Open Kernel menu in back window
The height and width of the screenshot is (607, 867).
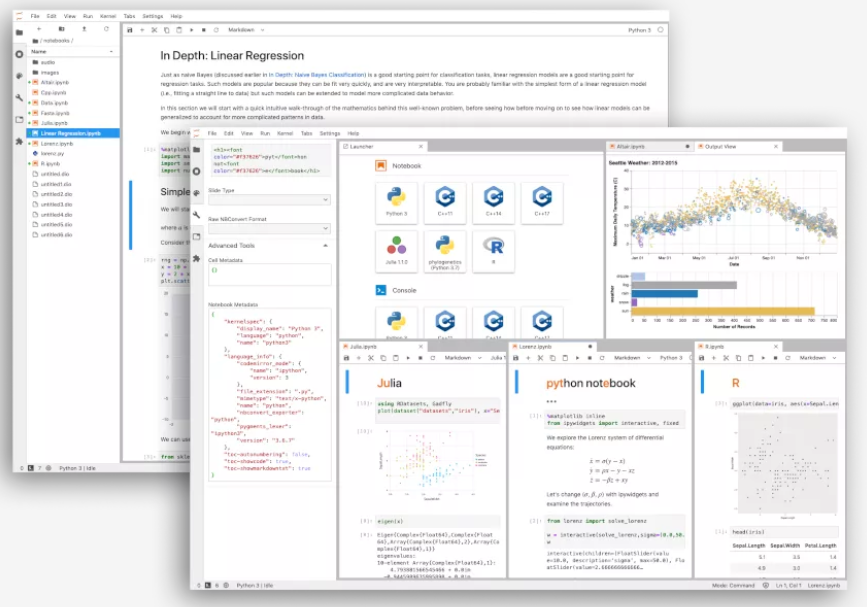pos(108,17)
